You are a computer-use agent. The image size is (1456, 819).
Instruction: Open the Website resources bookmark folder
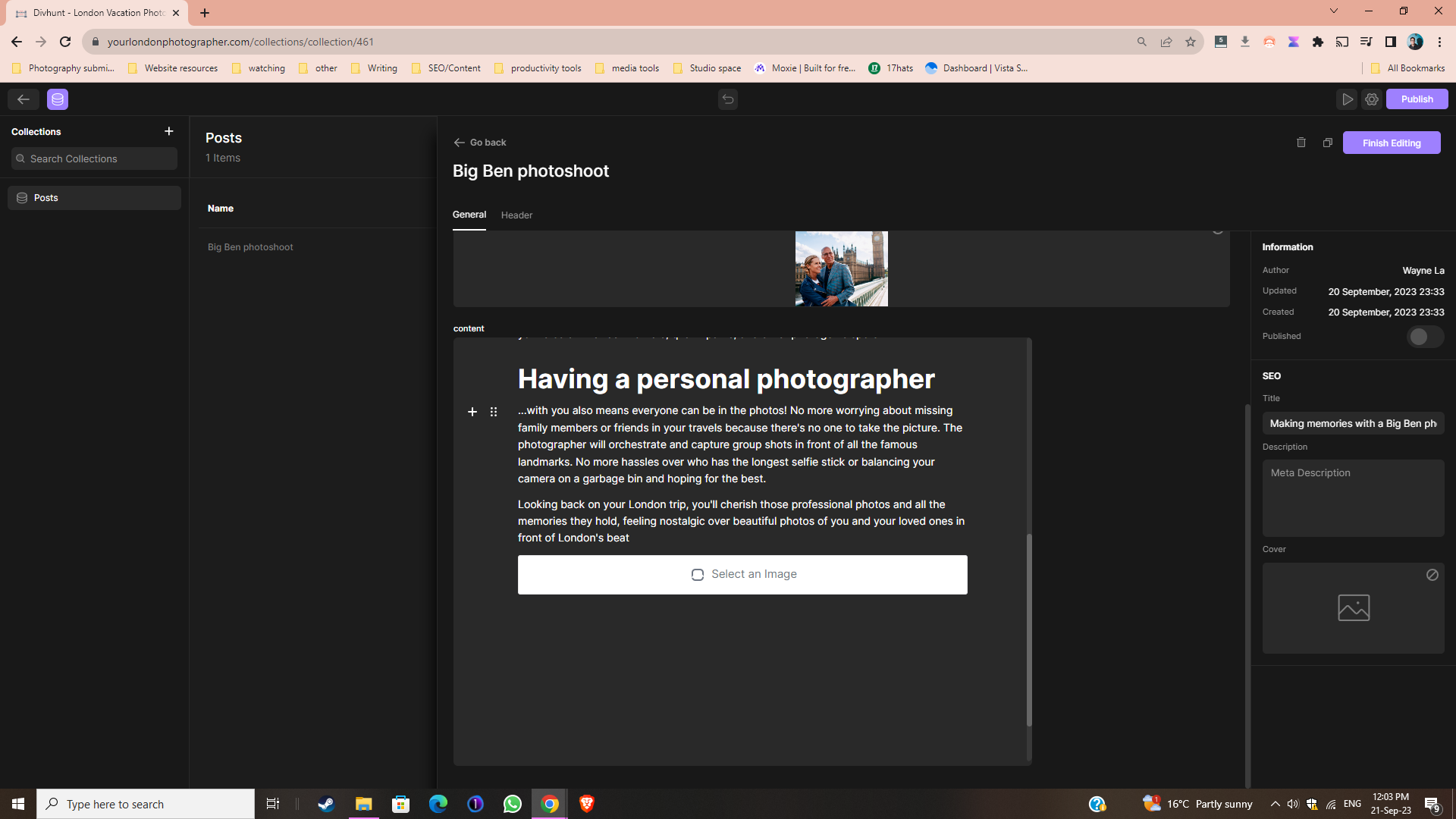pyautogui.click(x=173, y=68)
